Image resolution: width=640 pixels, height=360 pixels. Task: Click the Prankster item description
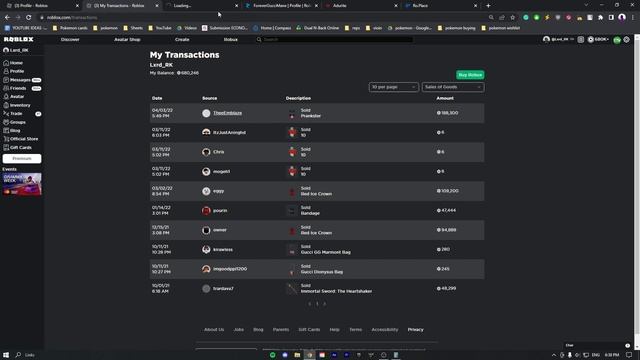coord(311,116)
